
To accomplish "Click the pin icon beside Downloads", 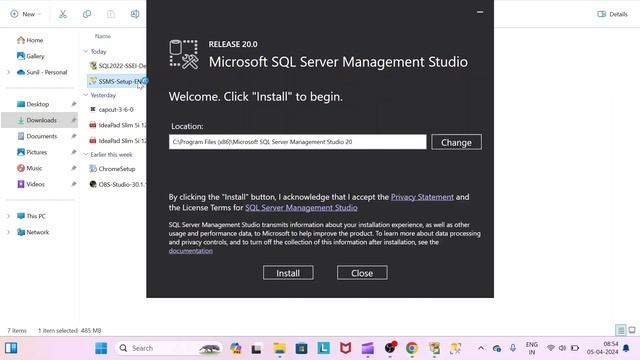I will click(x=73, y=120).
